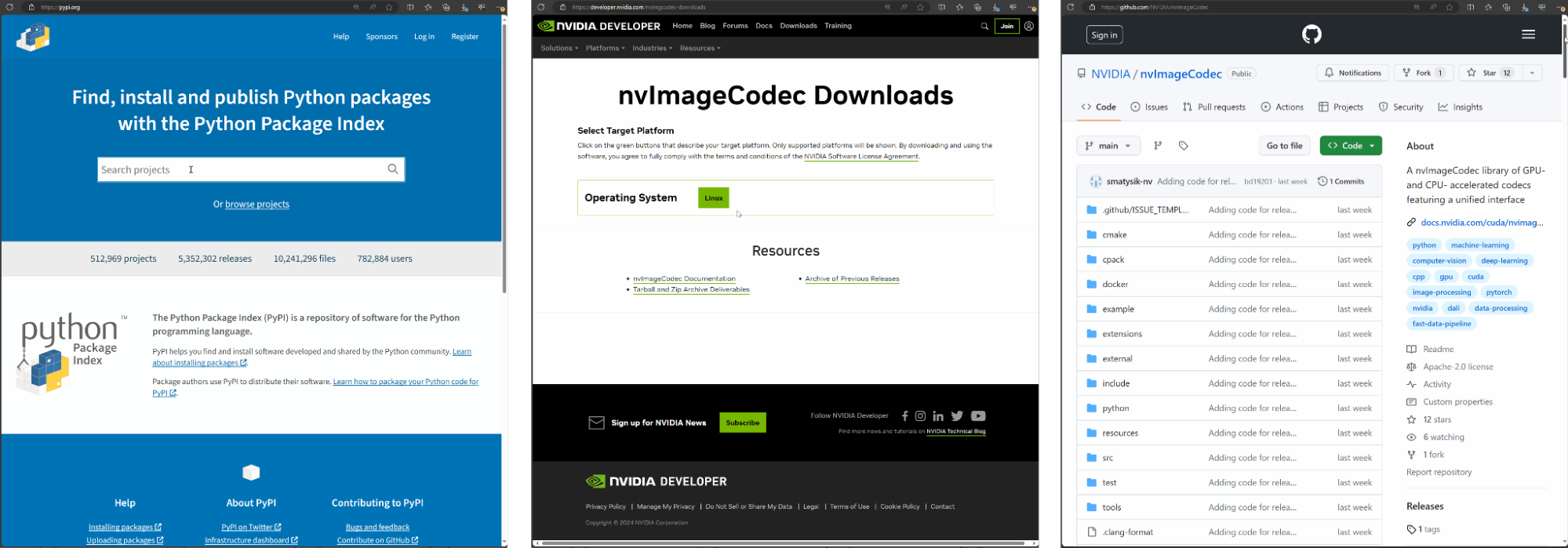The height and width of the screenshot is (548, 1568).
Task: Click the GitHub Octocat logo
Action: [1312, 34]
